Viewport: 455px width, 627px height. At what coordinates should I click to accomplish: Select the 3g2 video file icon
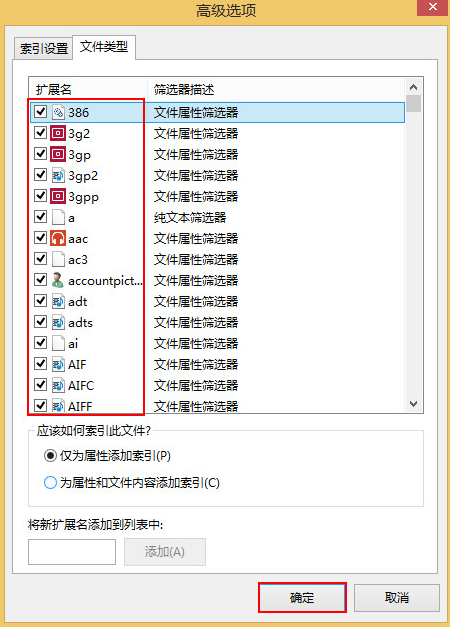coord(58,133)
